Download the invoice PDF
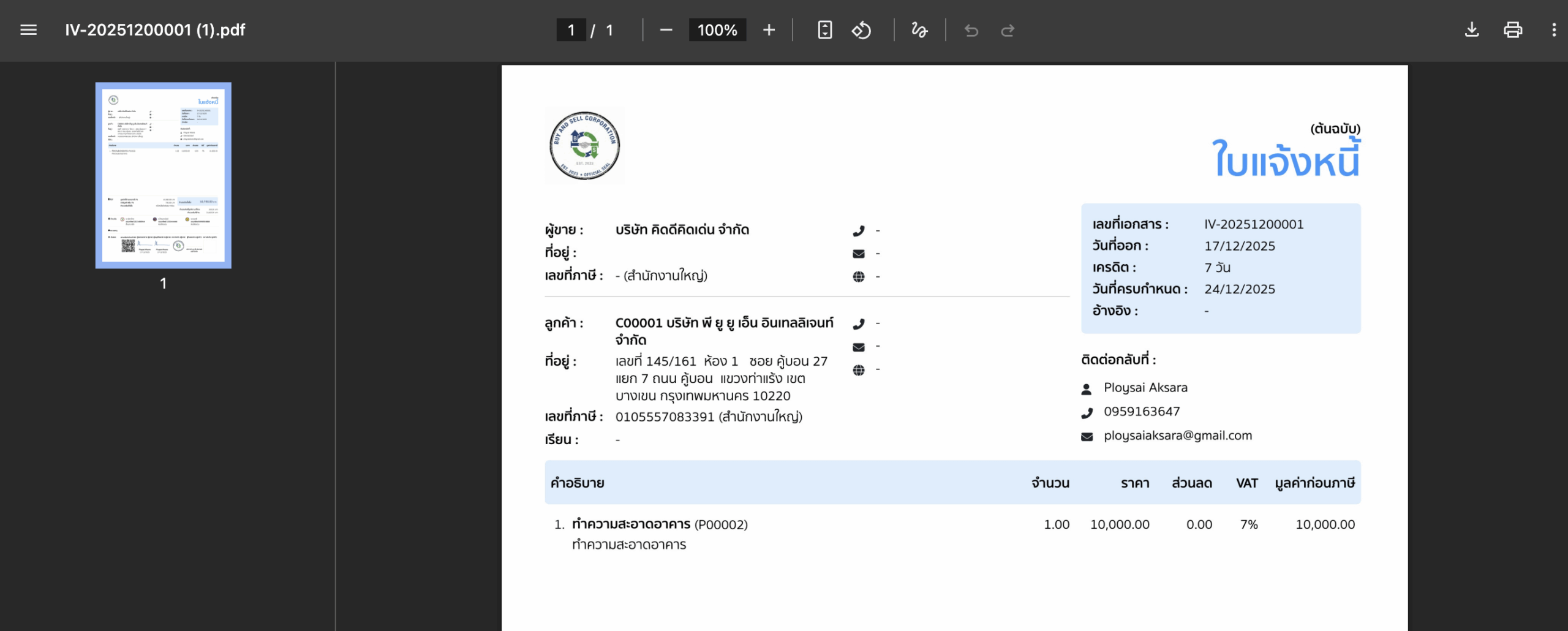 pos(1472,29)
